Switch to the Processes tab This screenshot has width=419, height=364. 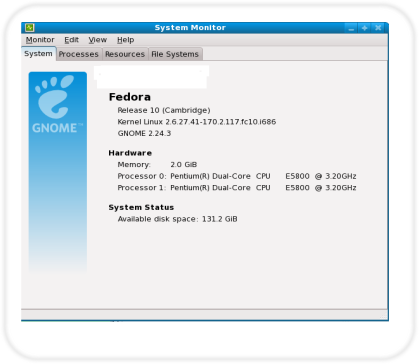click(79, 54)
